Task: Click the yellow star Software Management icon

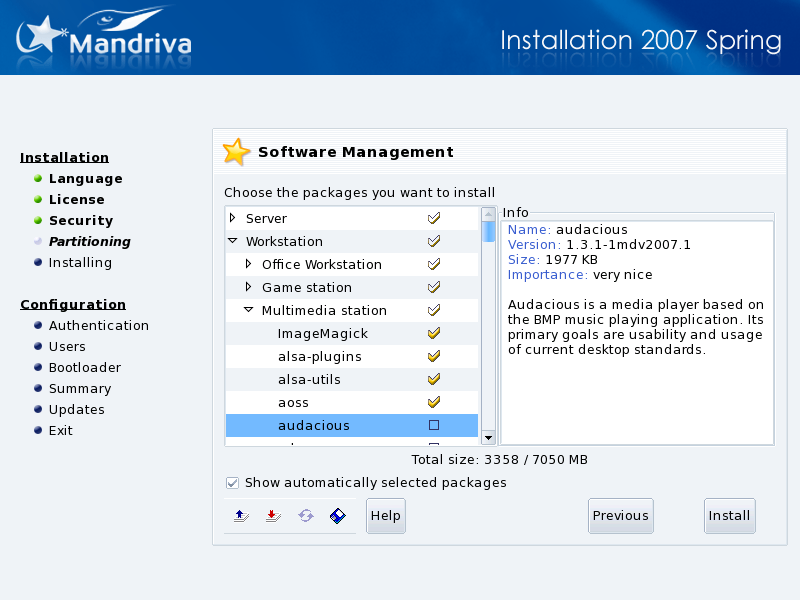Action: [x=236, y=152]
